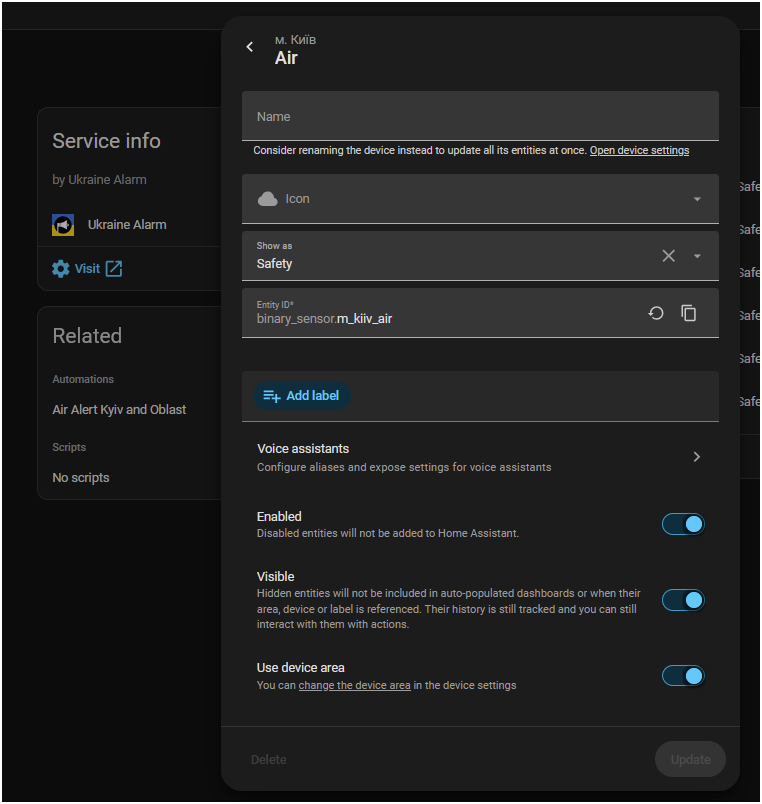
Task: Click the Update button
Action: pos(690,759)
